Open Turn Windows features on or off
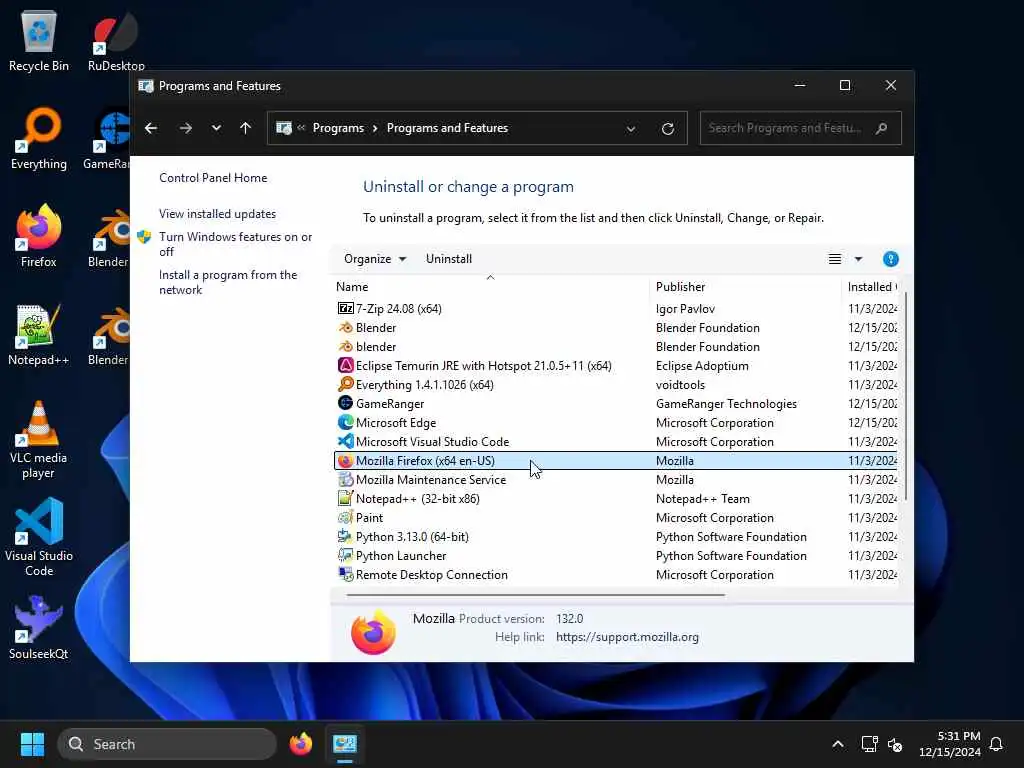The width and height of the screenshot is (1024, 768). tap(235, 244)
